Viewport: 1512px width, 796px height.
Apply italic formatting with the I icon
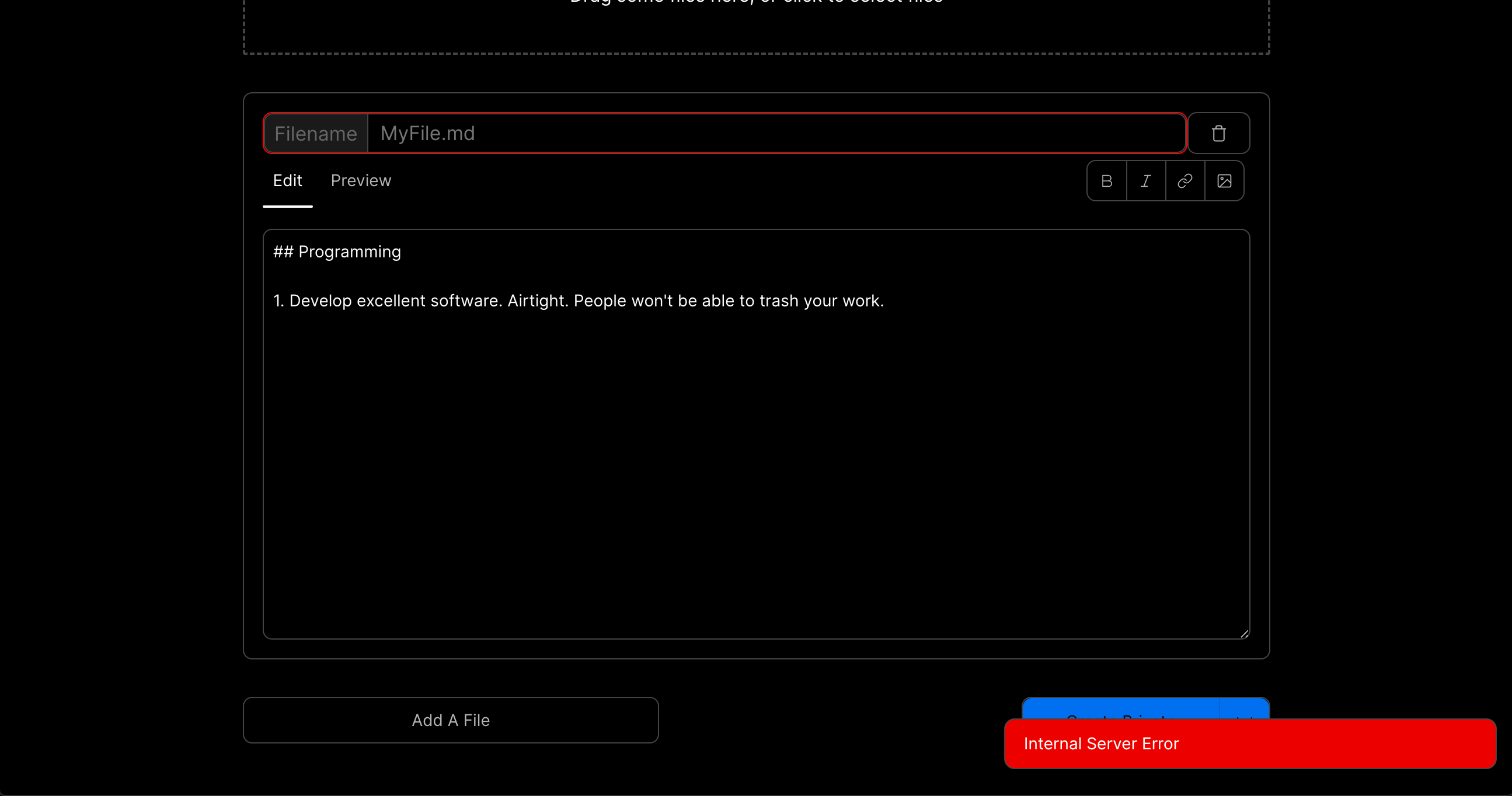1146,181
